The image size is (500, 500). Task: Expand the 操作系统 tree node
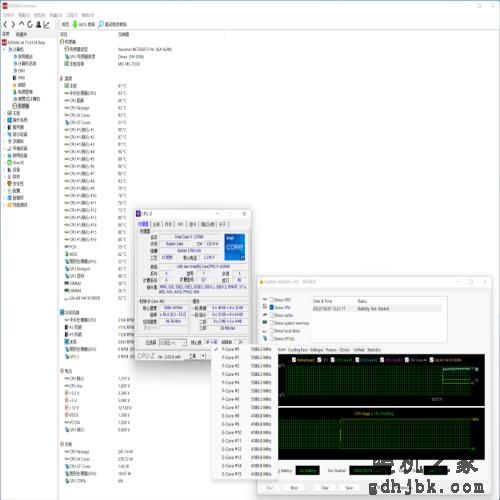tap(4, 120)
